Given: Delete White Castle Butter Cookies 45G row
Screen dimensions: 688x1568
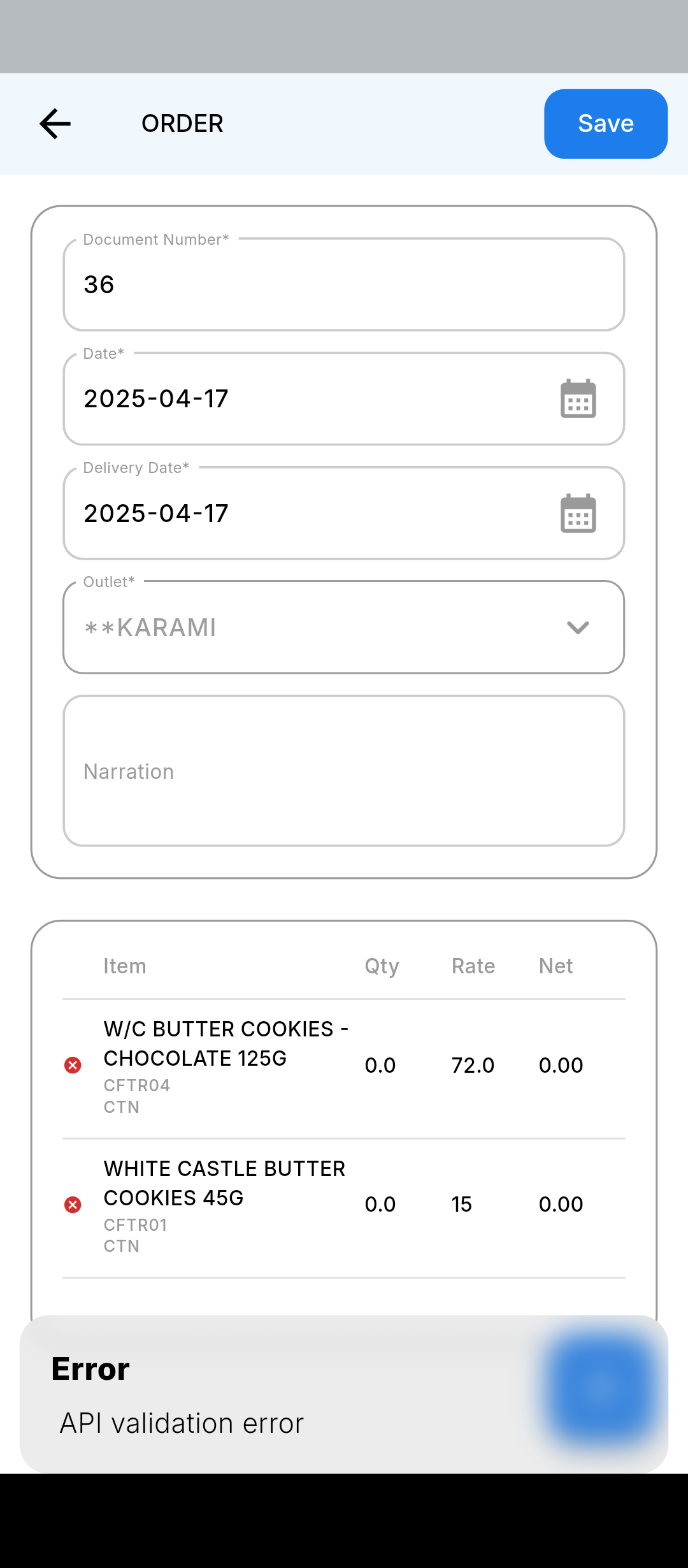Looking at the screenshot, I should 73,1205.
